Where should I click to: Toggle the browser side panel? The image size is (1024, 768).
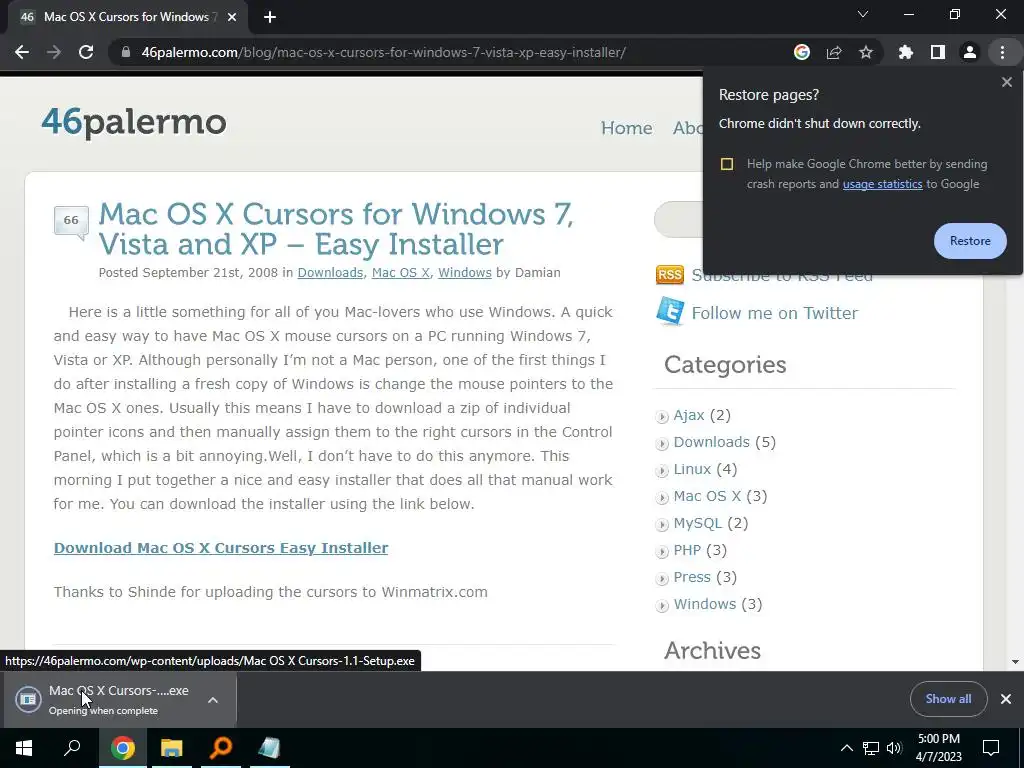tap(937, 52)
